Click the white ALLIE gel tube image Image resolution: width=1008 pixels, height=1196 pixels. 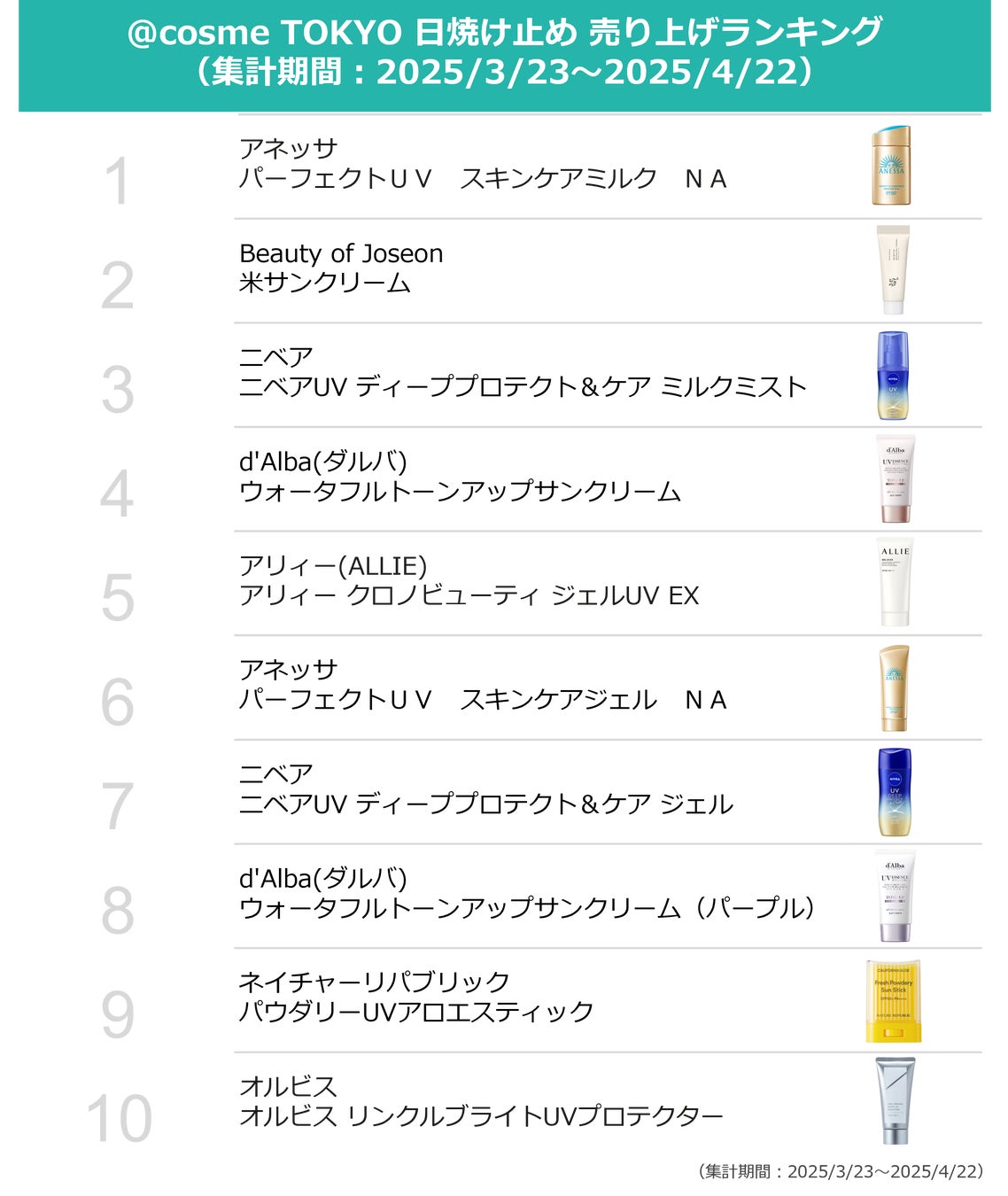point(895,582)
